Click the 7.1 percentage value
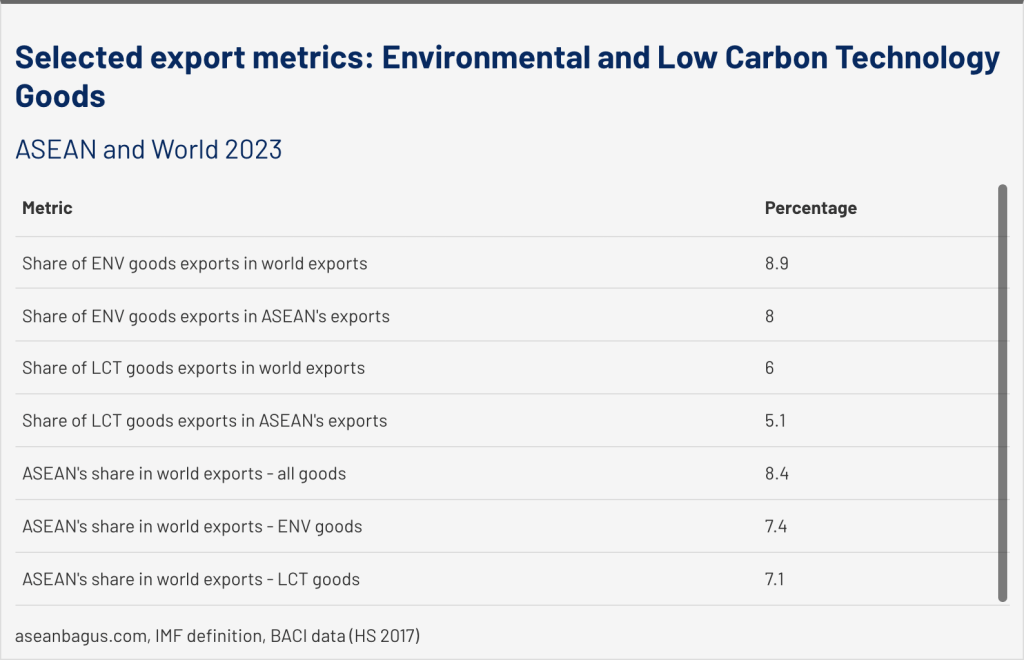Screen dimensions: 1024x660 (x=775, y=579)
